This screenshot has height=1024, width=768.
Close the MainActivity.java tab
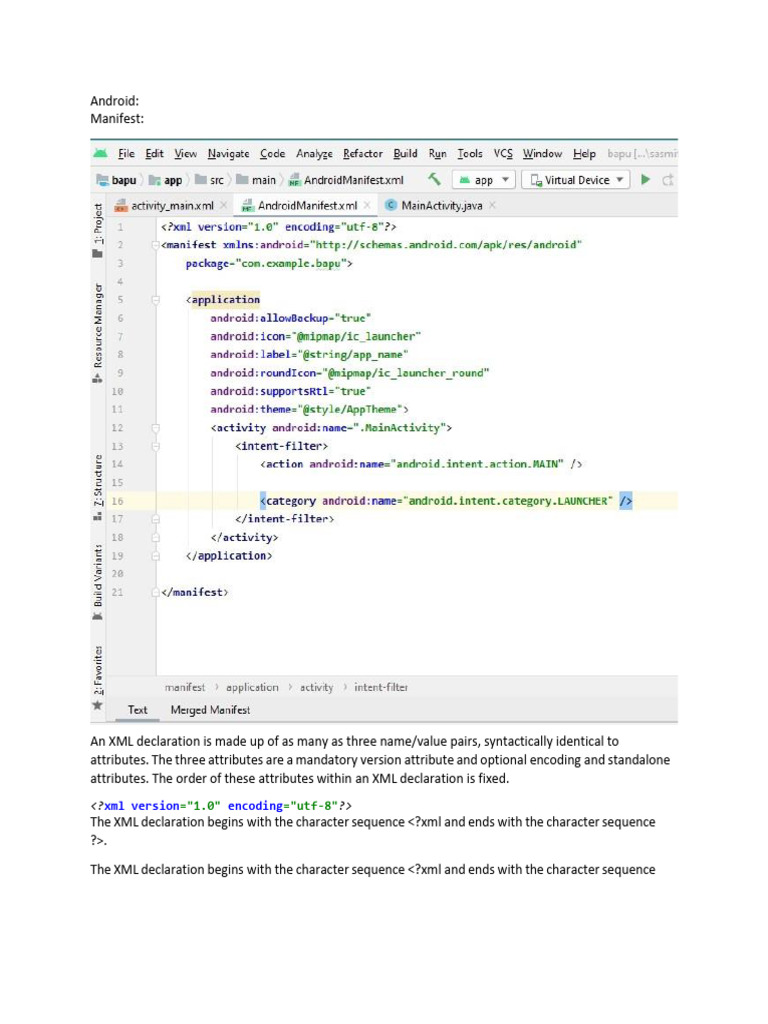coord(492,206)
